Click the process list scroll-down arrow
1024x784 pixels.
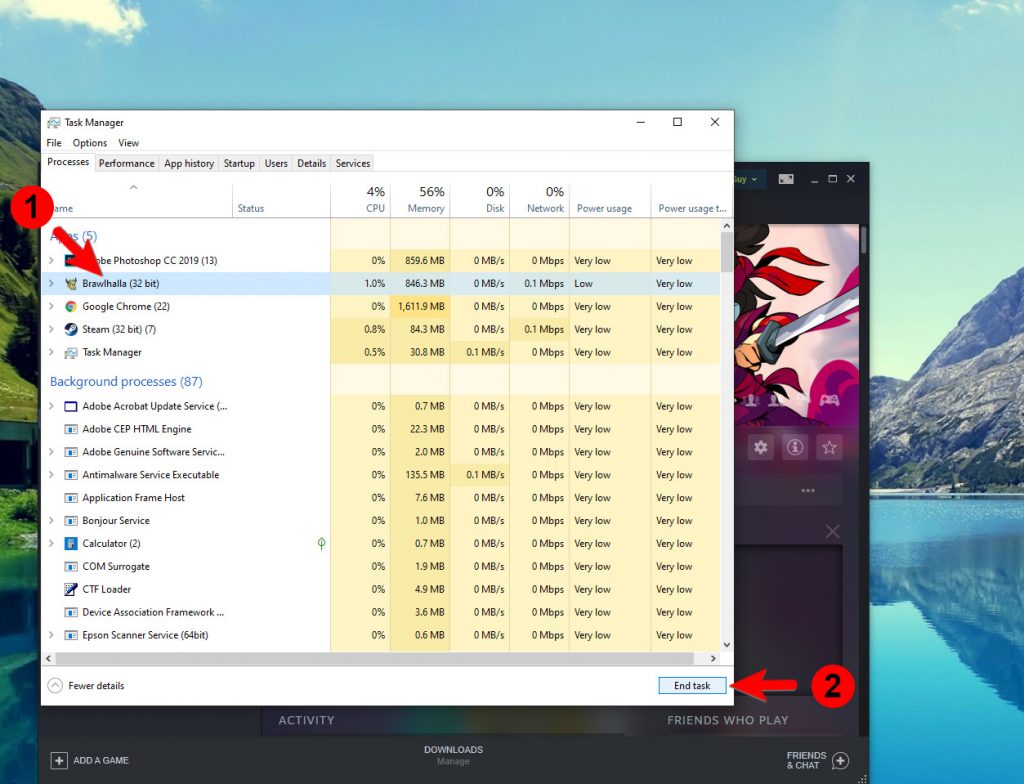click(727, 645)
